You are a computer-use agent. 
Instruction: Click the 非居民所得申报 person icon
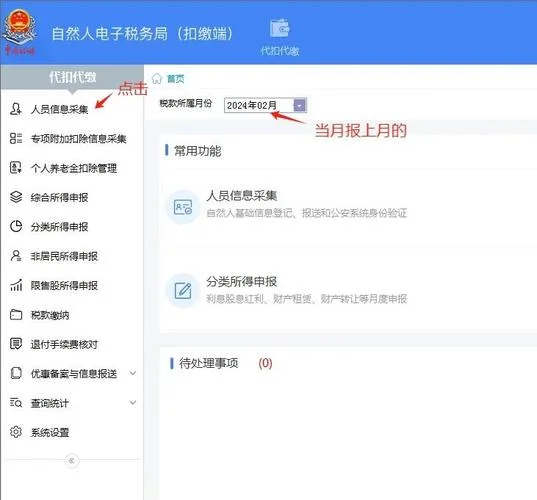[x=16, y=256]
